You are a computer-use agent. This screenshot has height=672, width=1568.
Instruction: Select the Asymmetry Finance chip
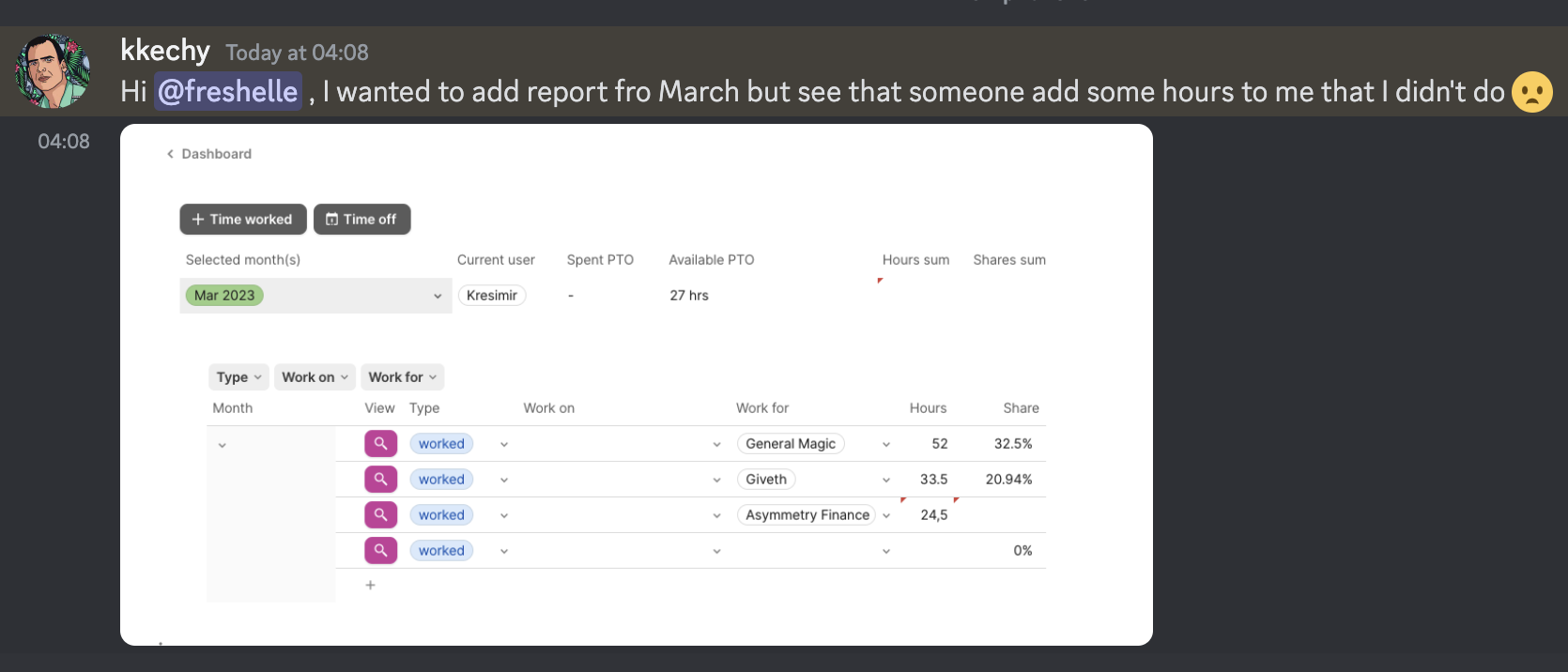pos(807,515)
